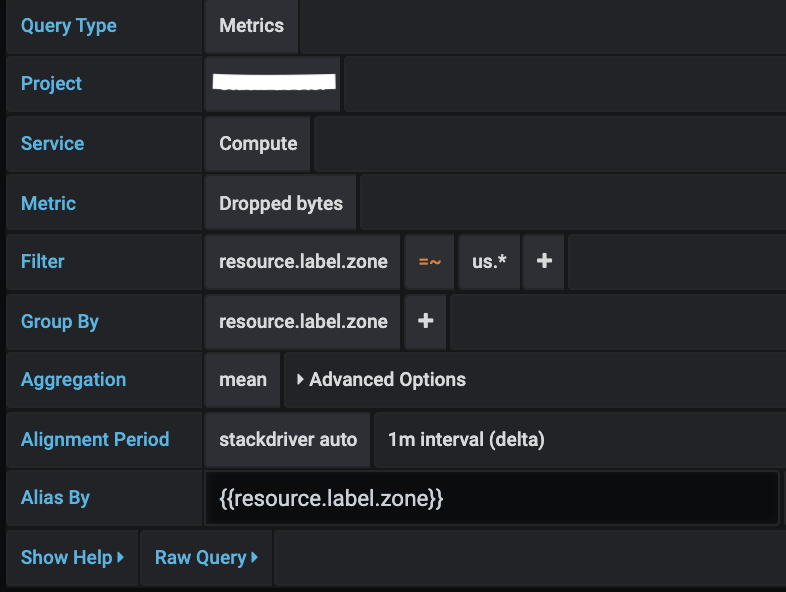This screenshot has height=592, width=786.
Task: Expand the Raw Query section
Action: click(x=206, y=557)
